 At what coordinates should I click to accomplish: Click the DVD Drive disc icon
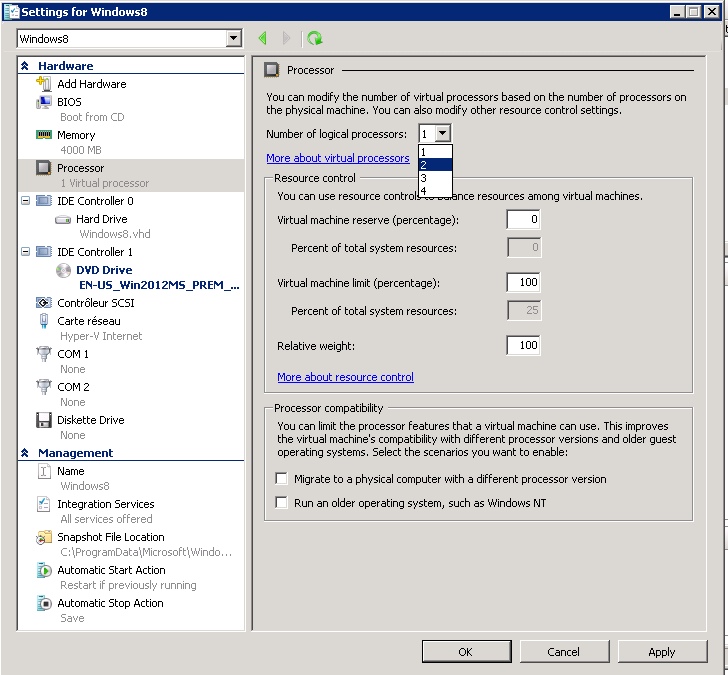63,270
